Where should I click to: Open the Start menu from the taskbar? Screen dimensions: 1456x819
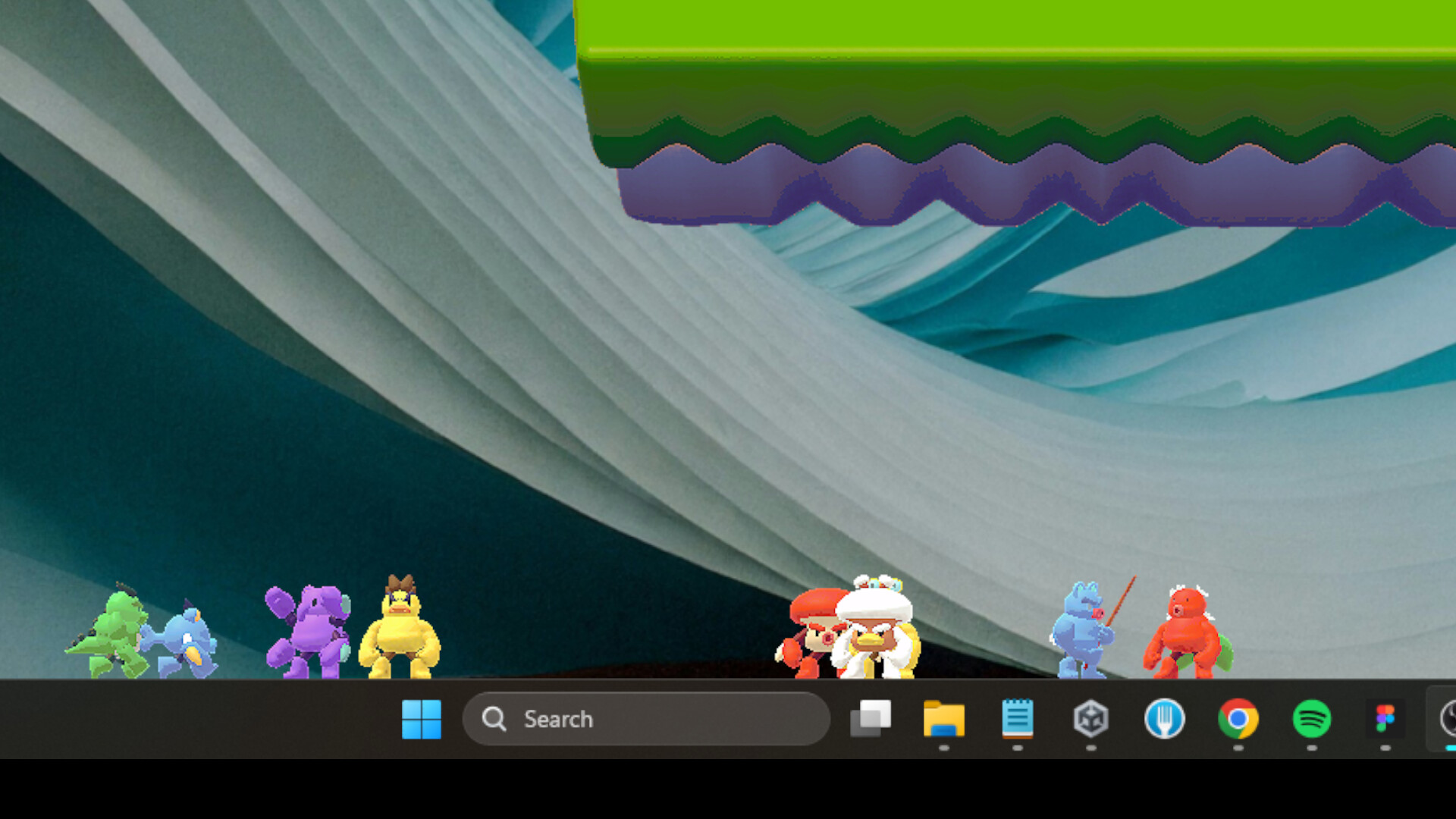[x=422, y=720]
